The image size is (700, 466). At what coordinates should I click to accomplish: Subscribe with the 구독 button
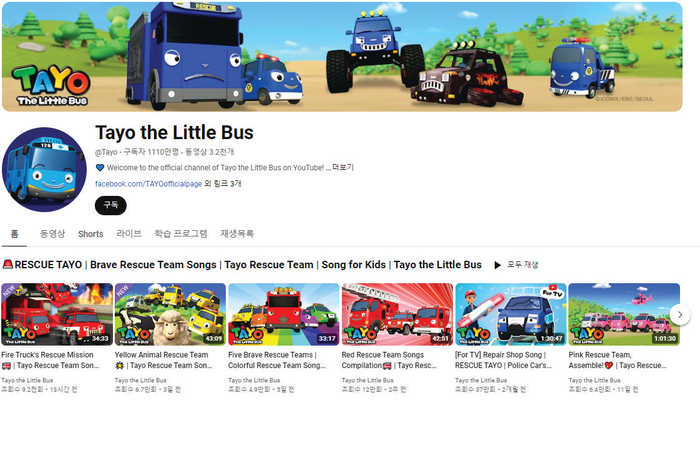coord(111,205)
